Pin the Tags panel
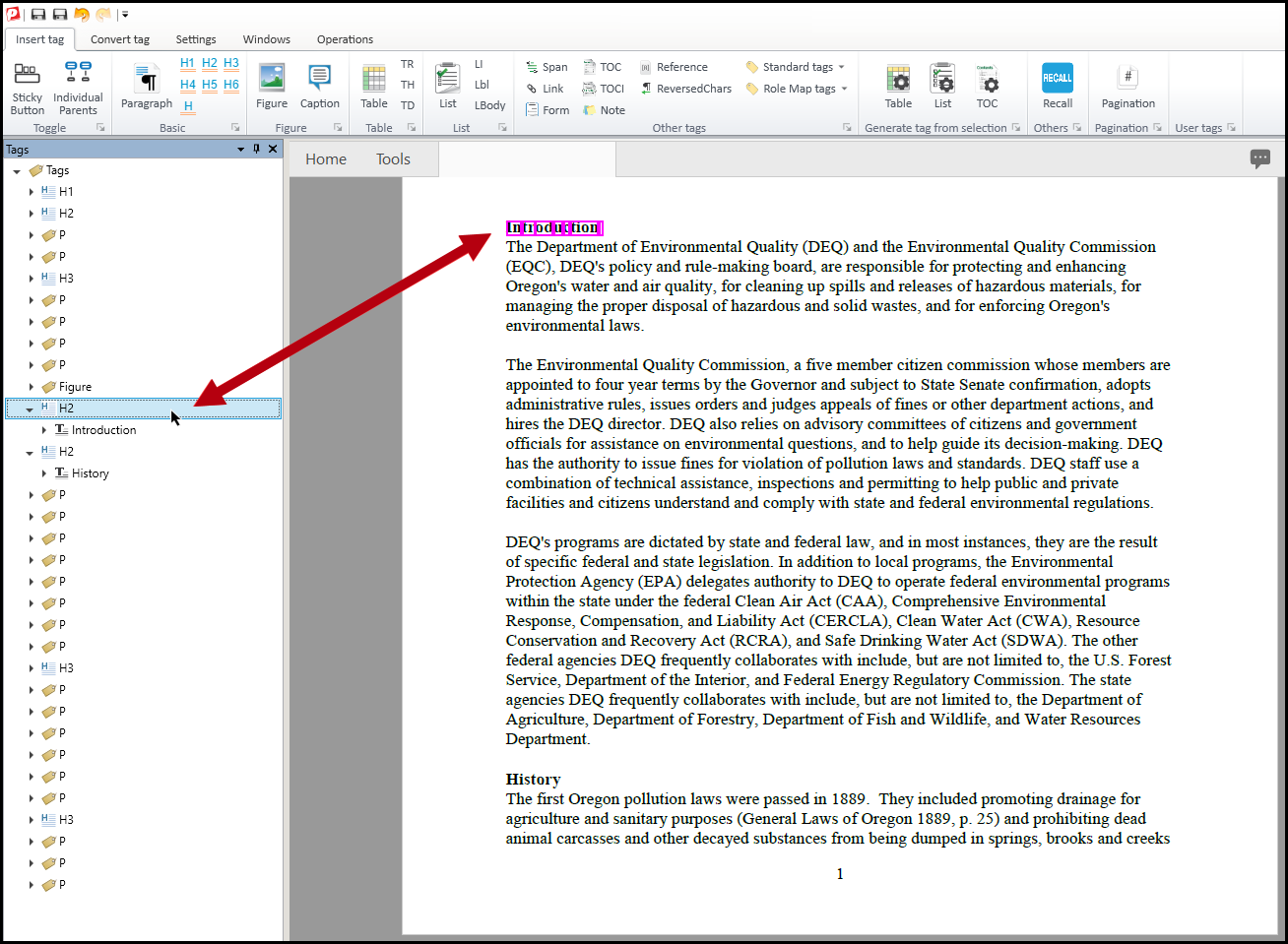This screenshot has height=944, width=1288. tap(257, 149)
